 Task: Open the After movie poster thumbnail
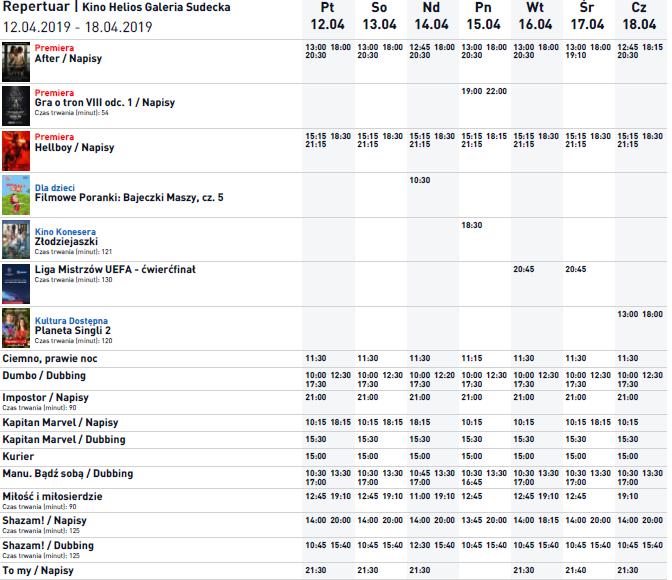[16, 62]
